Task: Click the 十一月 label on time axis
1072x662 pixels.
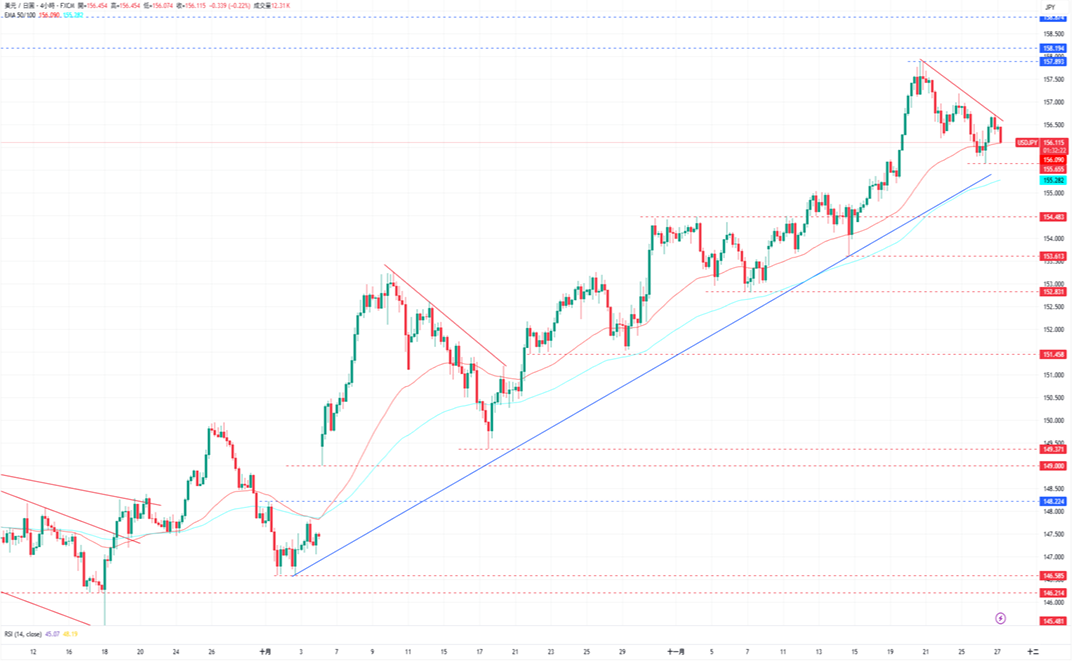Action: click(677, 651)
